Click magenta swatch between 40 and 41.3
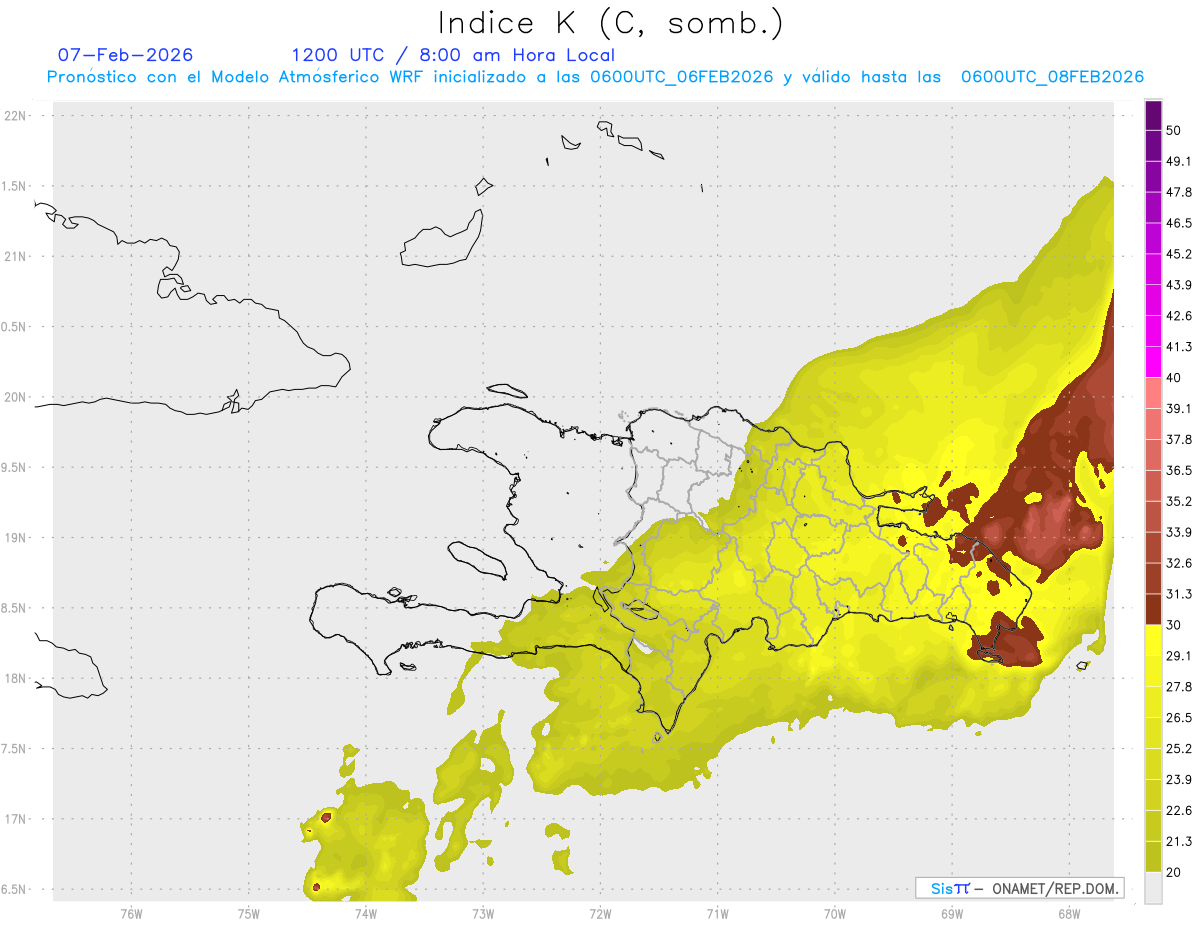Screen dimensions: 1200x927 pos(1153,362)
